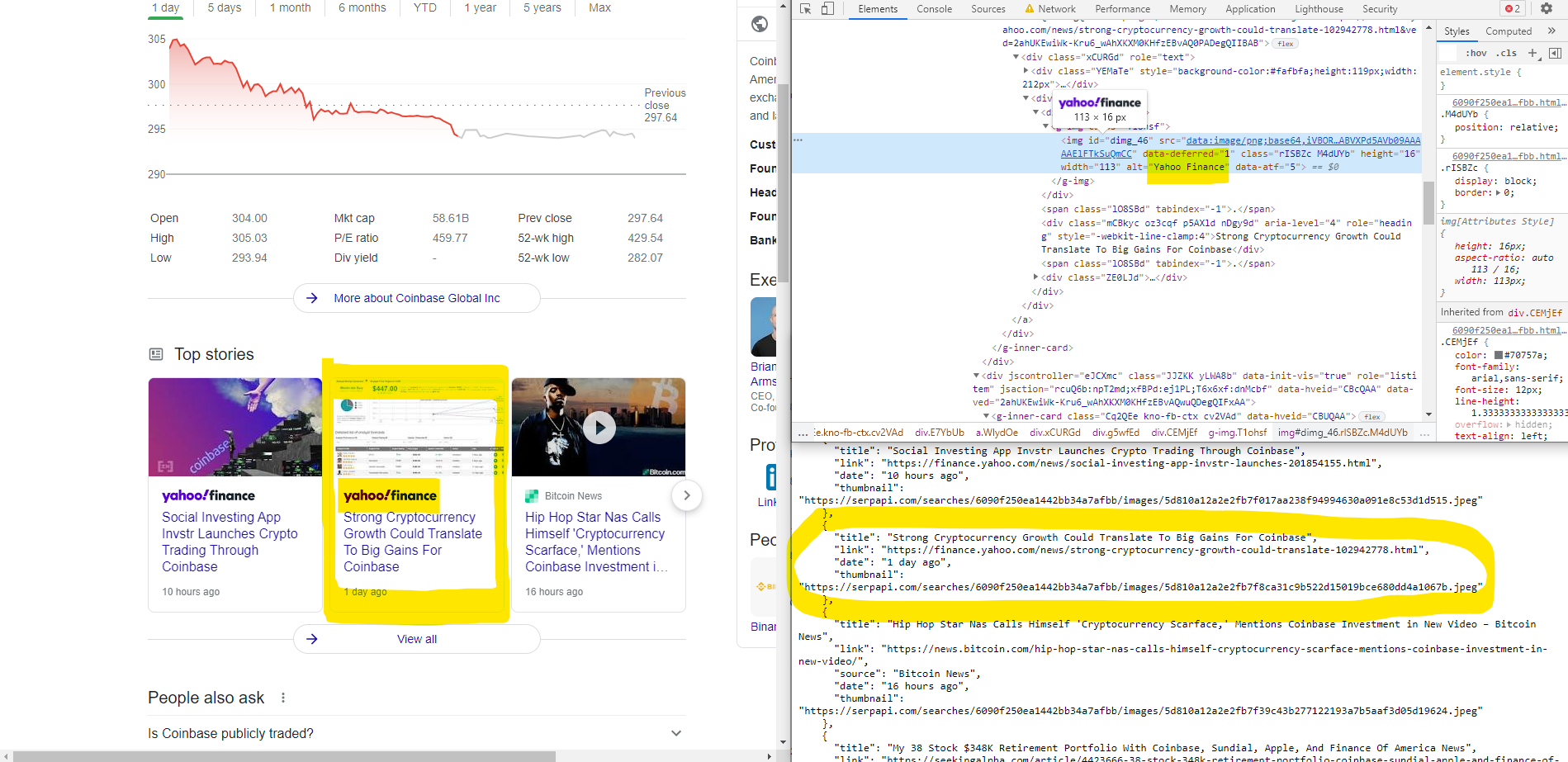Image resolution: width=1568 pixels, height=762 pixels.
Task: Open the Coinbase story thumbnail image
Action: pyautogui.click(x=234, y=427)
